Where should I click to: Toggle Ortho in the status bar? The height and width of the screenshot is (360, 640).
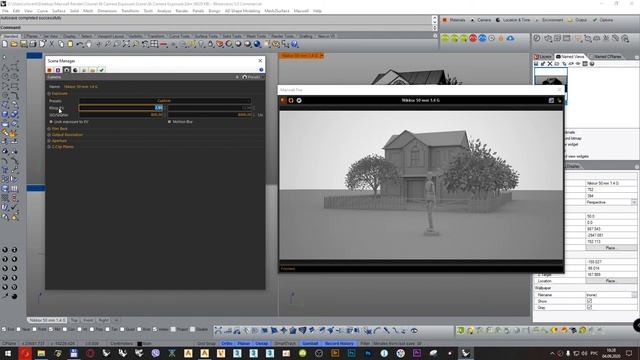click(x=227, y=343)
